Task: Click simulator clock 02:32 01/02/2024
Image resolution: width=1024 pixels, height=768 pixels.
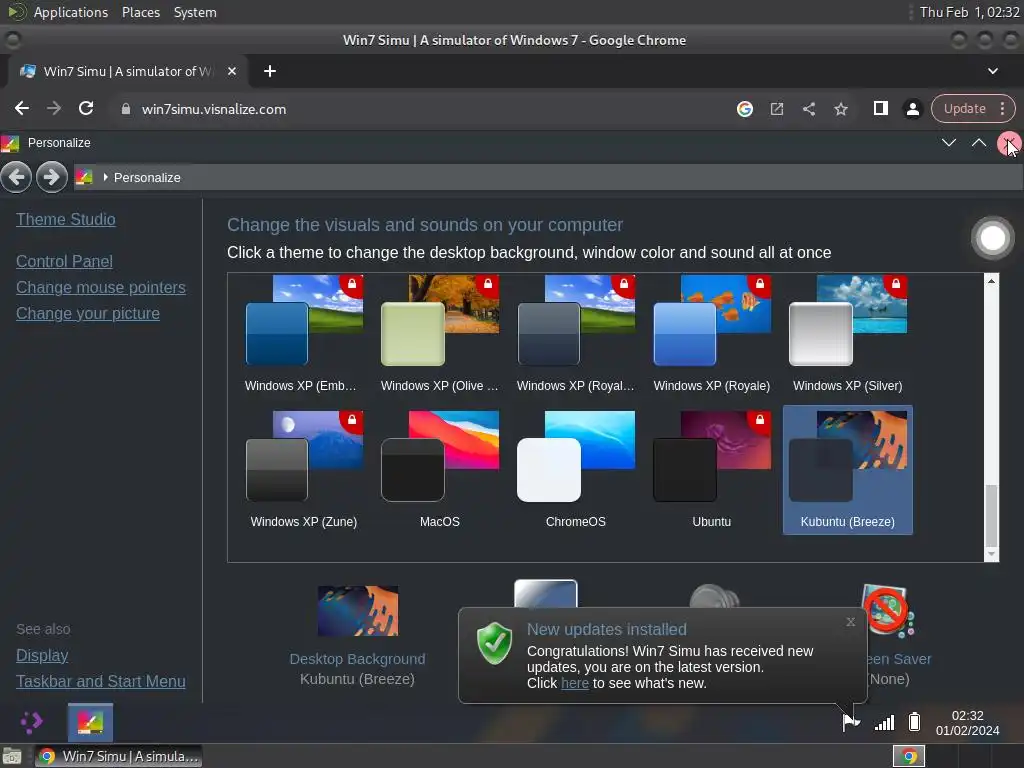Action: pos(967,723)
